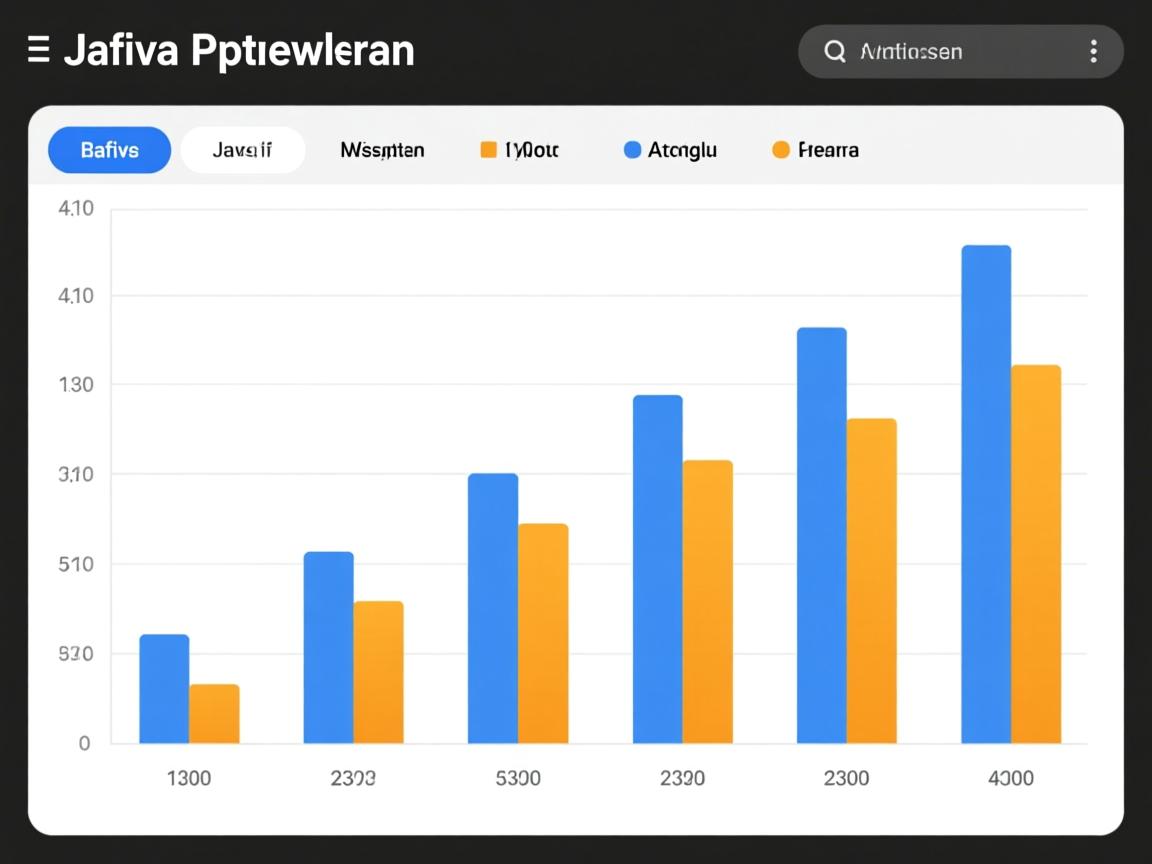Select the Bafivs tab
1152x864 pixels.
click(110, 151)
